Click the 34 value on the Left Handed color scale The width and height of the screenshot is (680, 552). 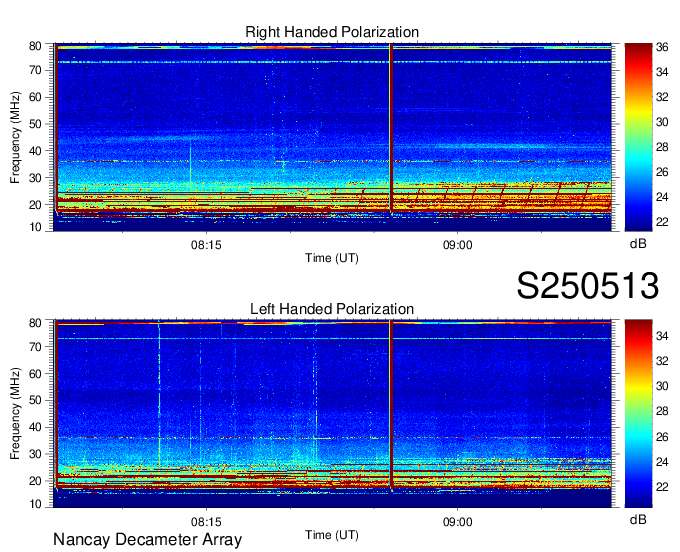pyautogui.click(x=662, y=336)
